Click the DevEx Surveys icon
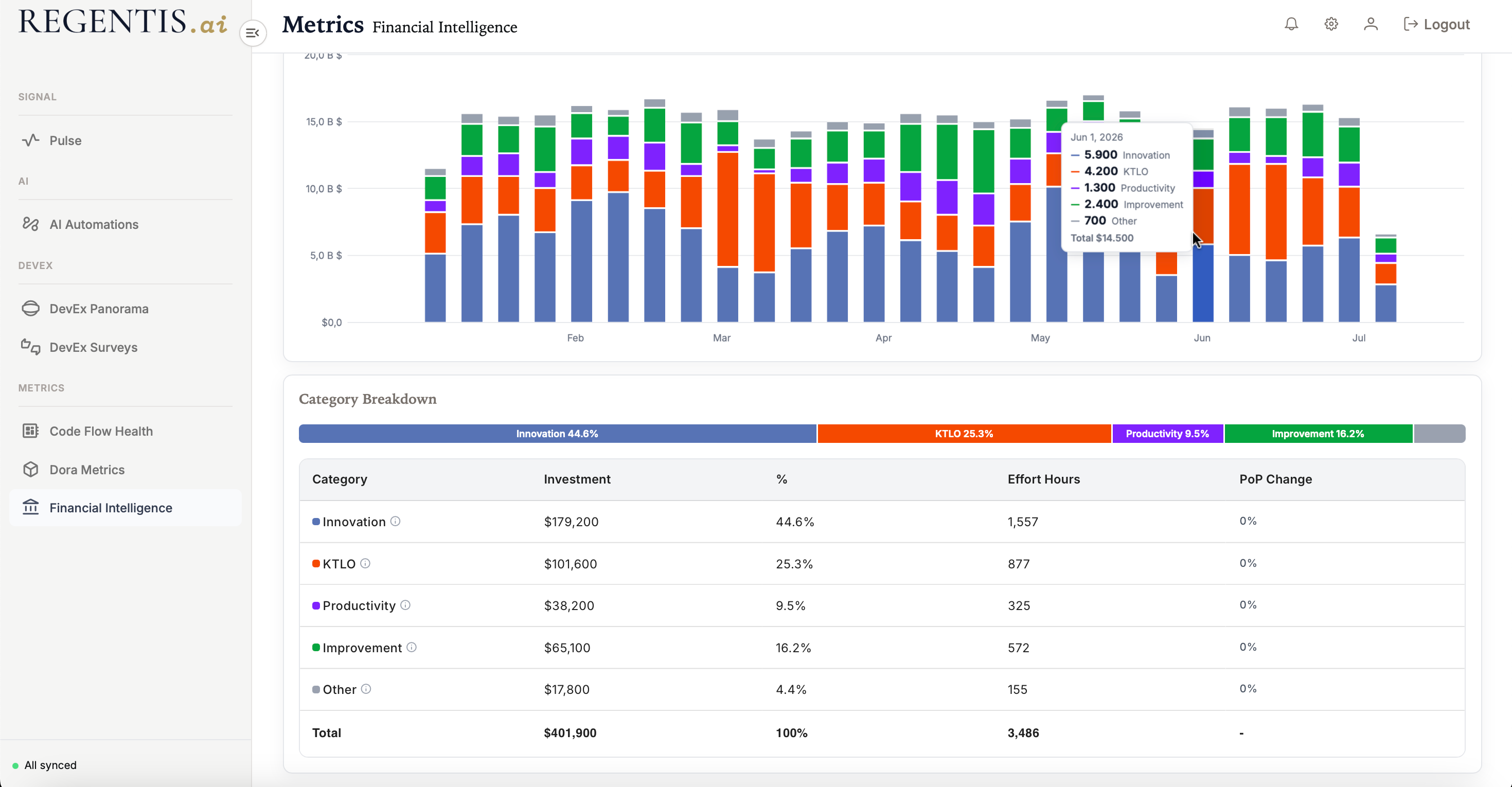Image resolution: width=1512 pixels, height=787 pixels. (30, 347)
